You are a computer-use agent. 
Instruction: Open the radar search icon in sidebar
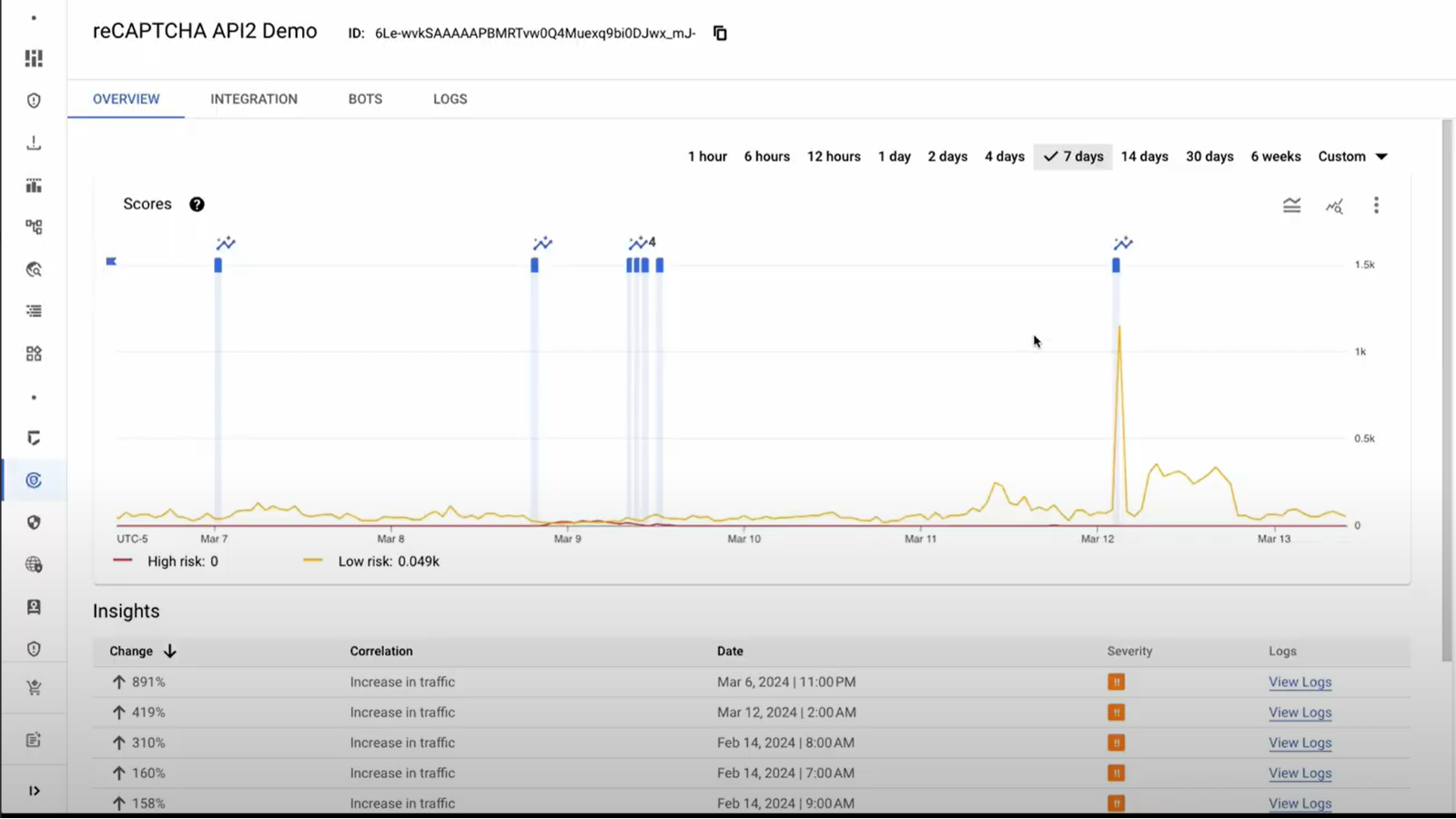point(34,269)
